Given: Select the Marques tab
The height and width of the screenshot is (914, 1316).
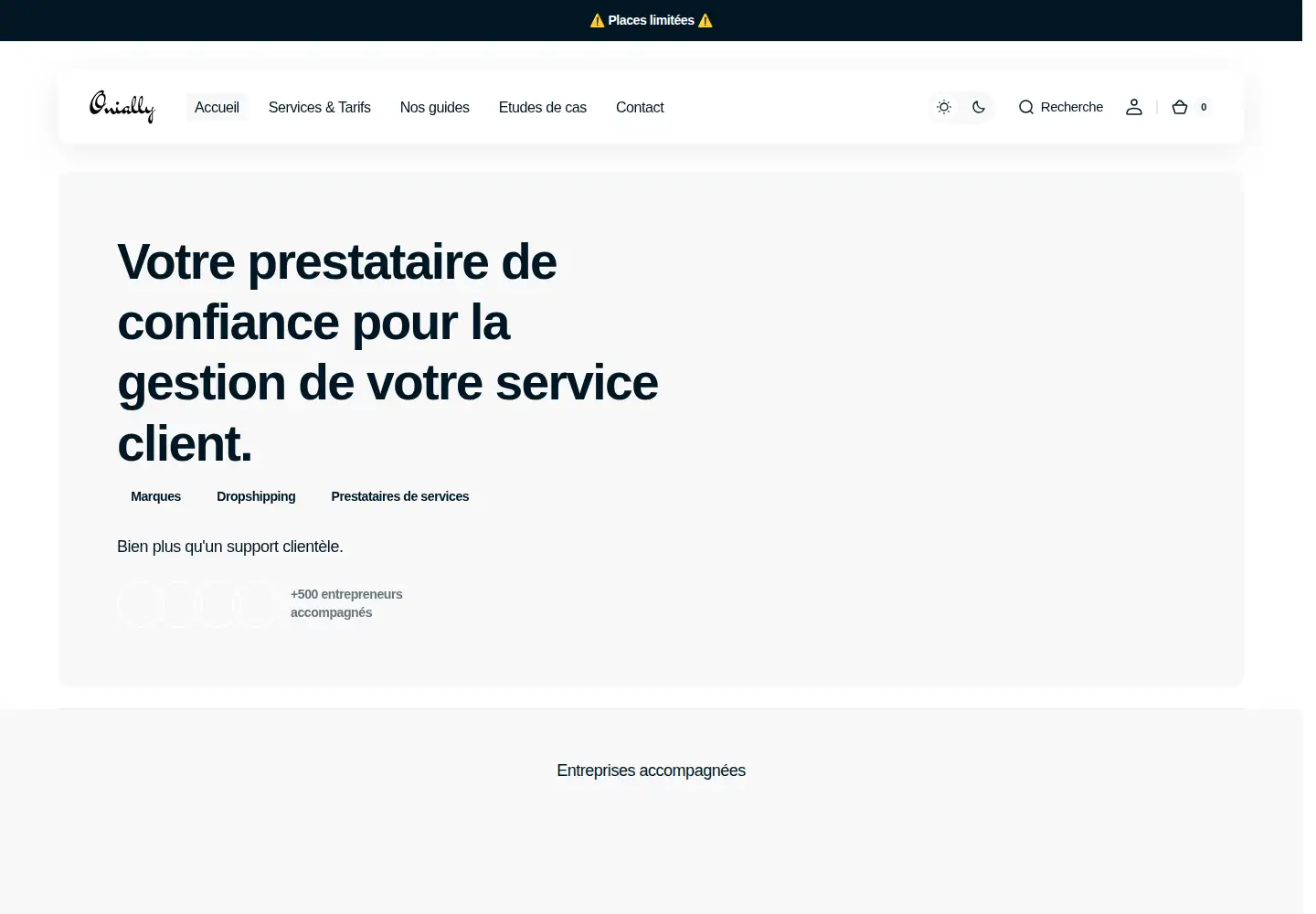Looking at the screenshot, I should tap(156, 496).
